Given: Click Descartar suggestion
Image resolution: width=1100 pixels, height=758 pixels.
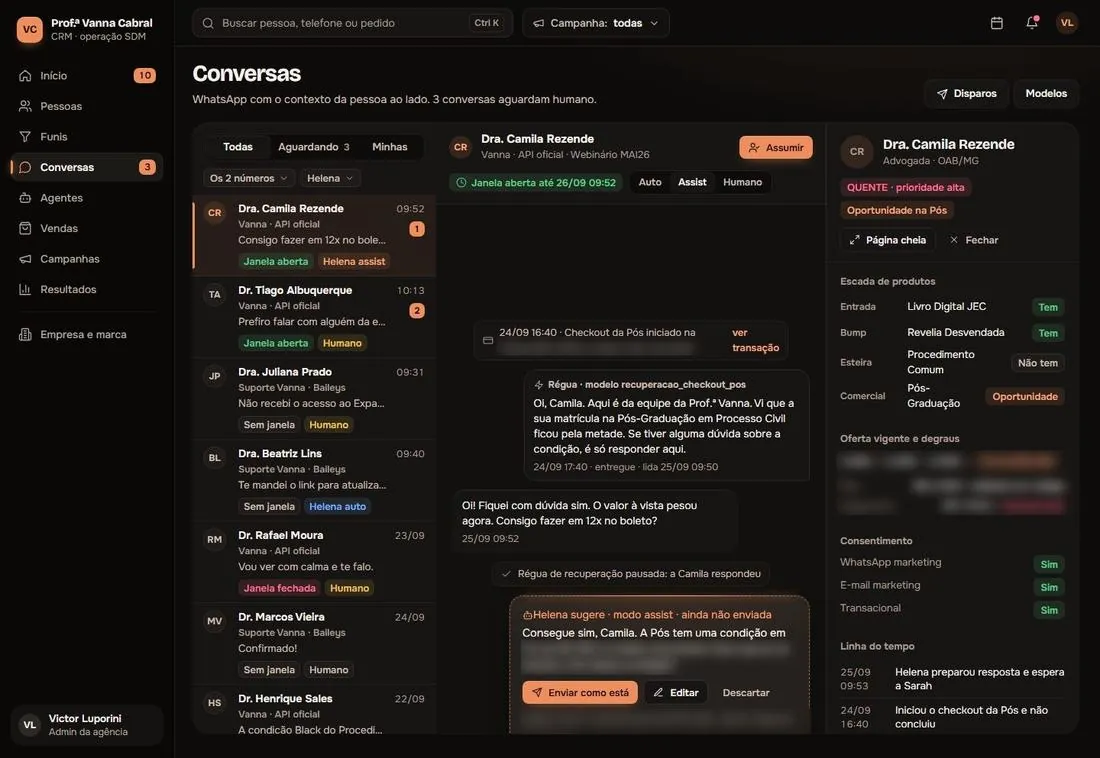Looking at the screenshot, I should (746, 693).
